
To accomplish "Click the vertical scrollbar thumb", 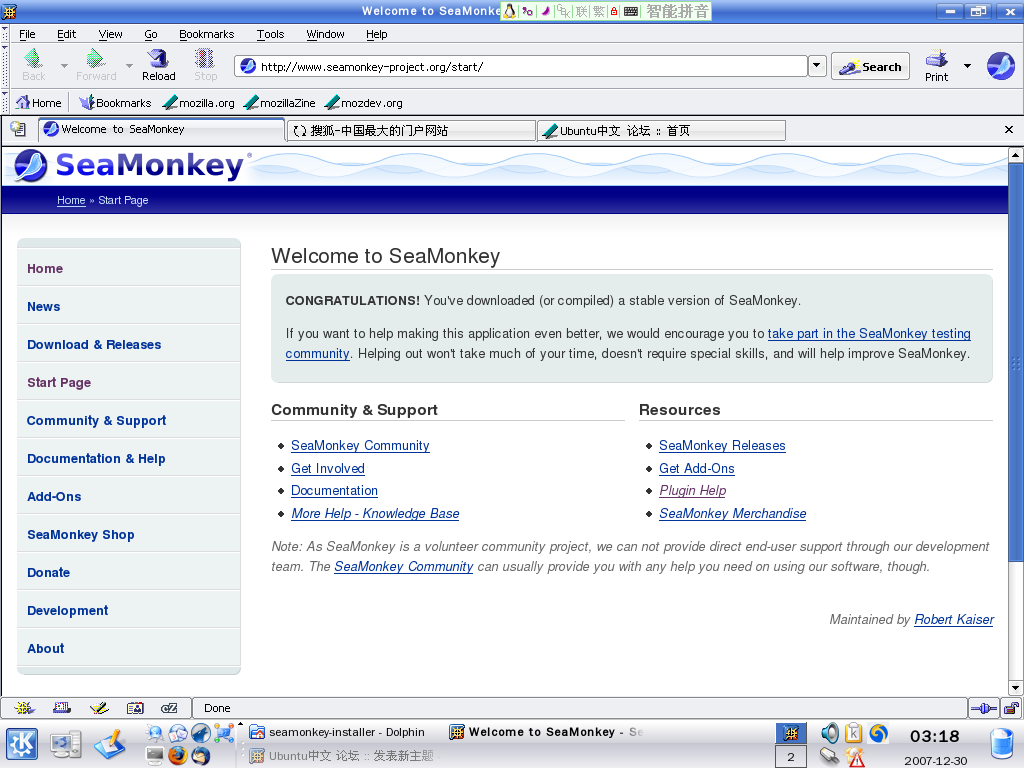I will (1015, 360).
